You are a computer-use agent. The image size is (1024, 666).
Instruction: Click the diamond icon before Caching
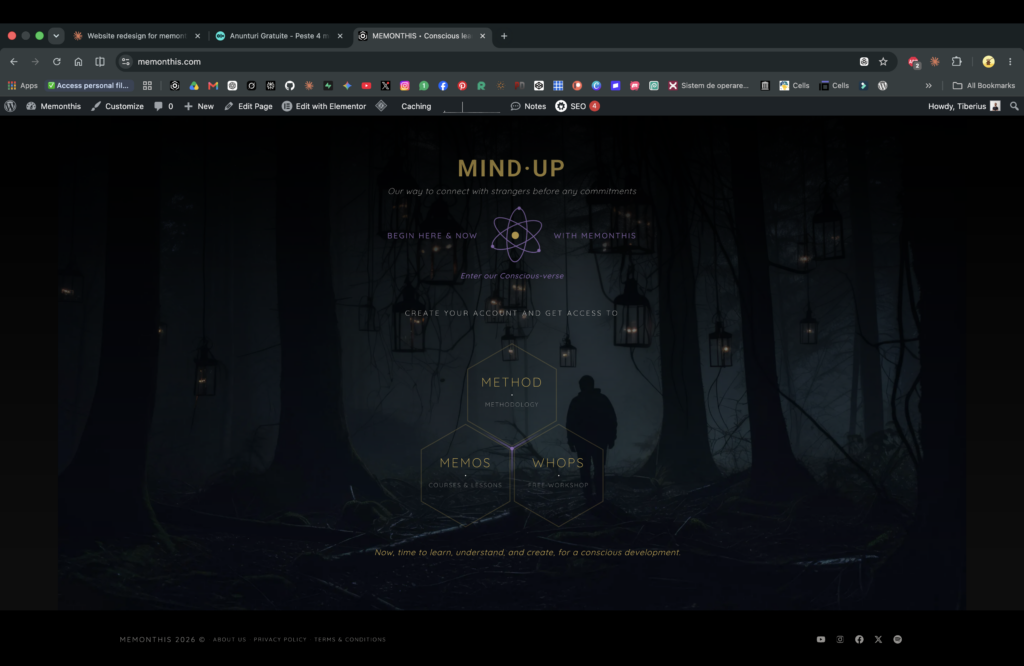(381, 106)
